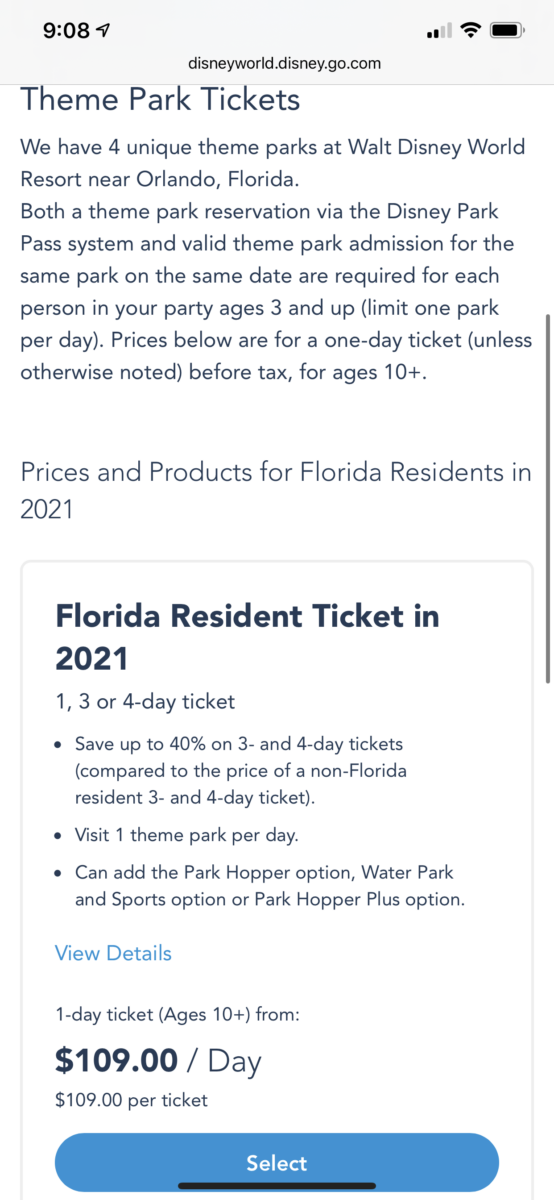
Task: Tap the 9:08 clock in status bar
Action: tap(67, 31)
